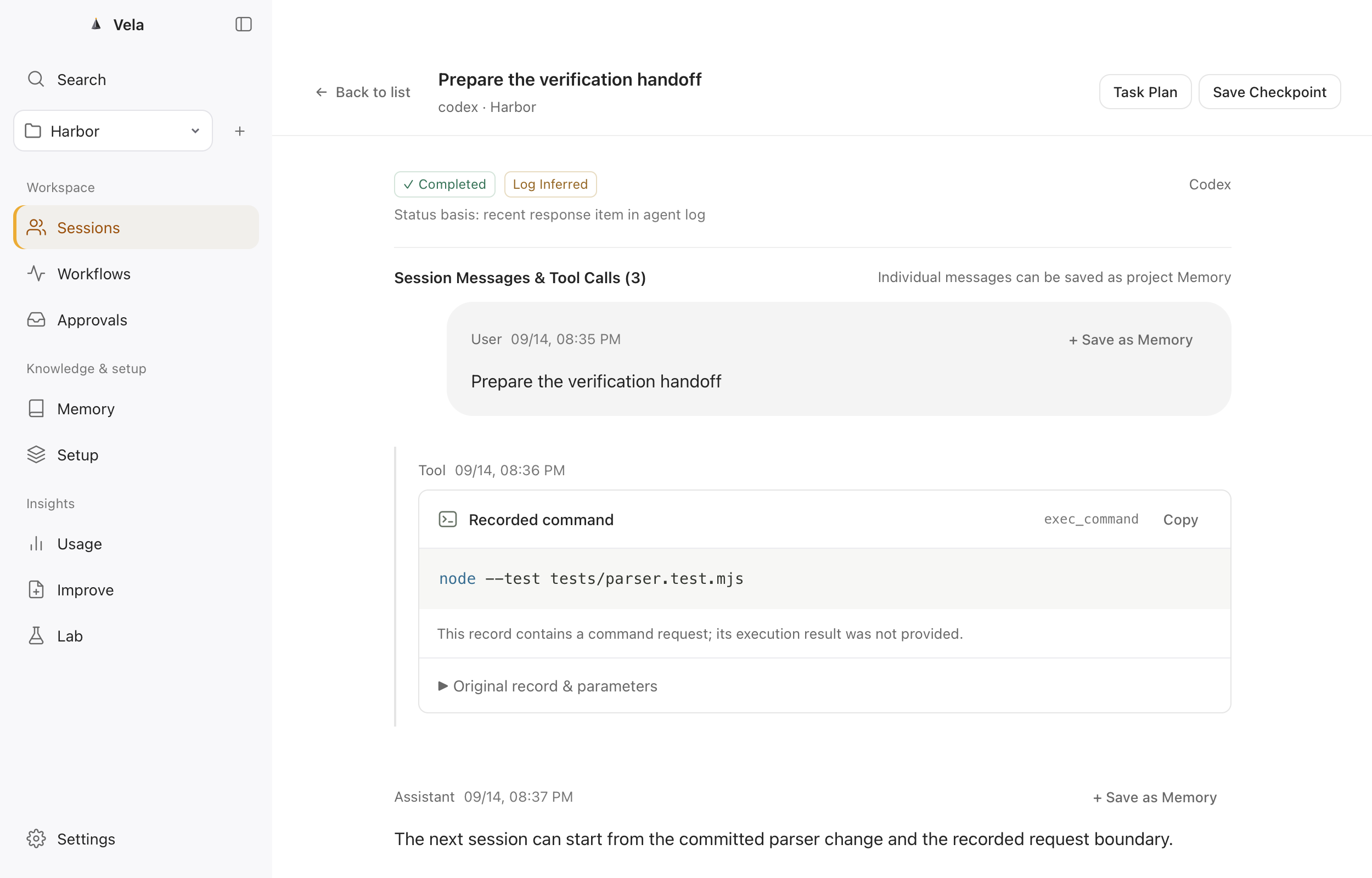Save user message as Memory
The width and height of the screenshot is (1372, 878).
tap(1131, 340)
